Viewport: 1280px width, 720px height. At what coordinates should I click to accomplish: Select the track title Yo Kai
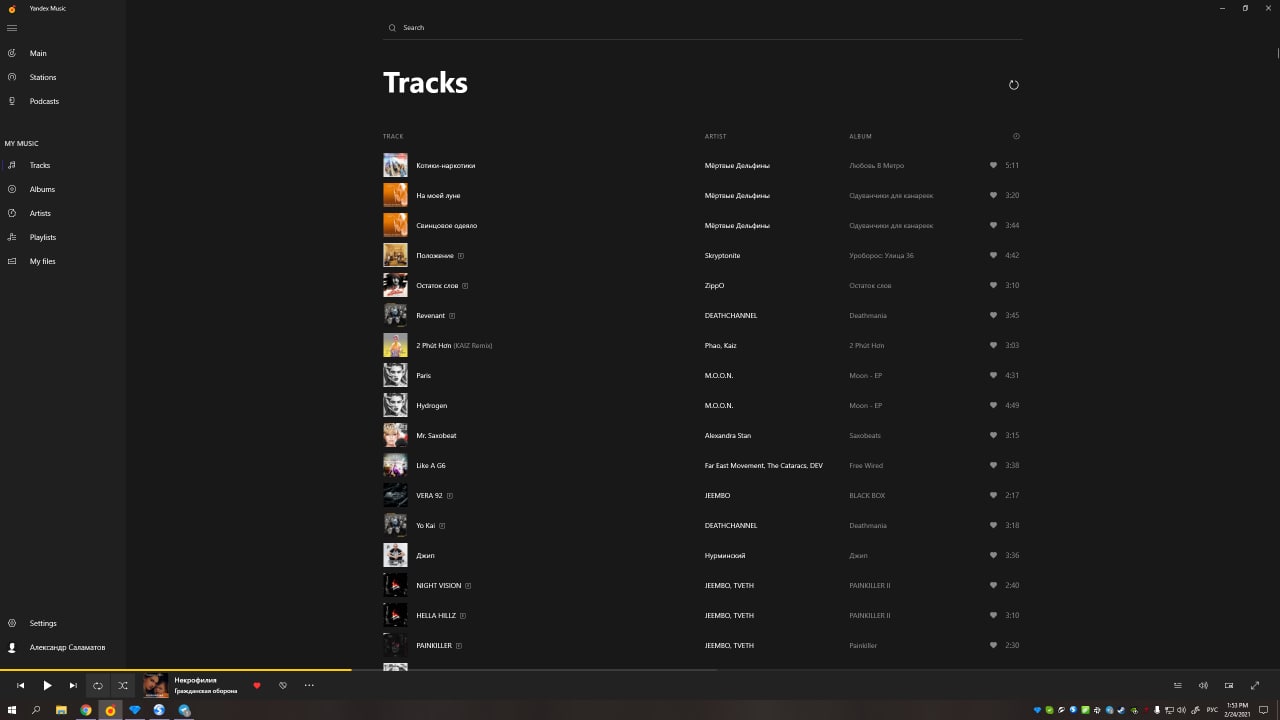[x=426, y=525]
